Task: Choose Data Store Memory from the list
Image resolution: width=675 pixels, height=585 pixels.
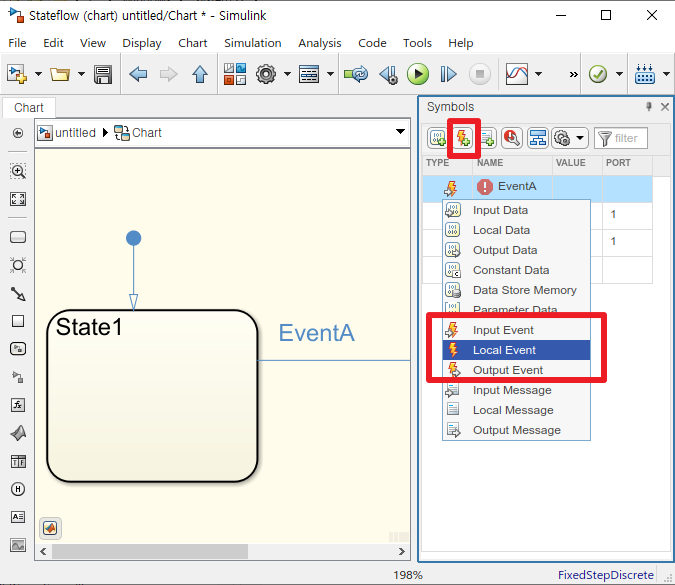Action: tap(516, 290)
